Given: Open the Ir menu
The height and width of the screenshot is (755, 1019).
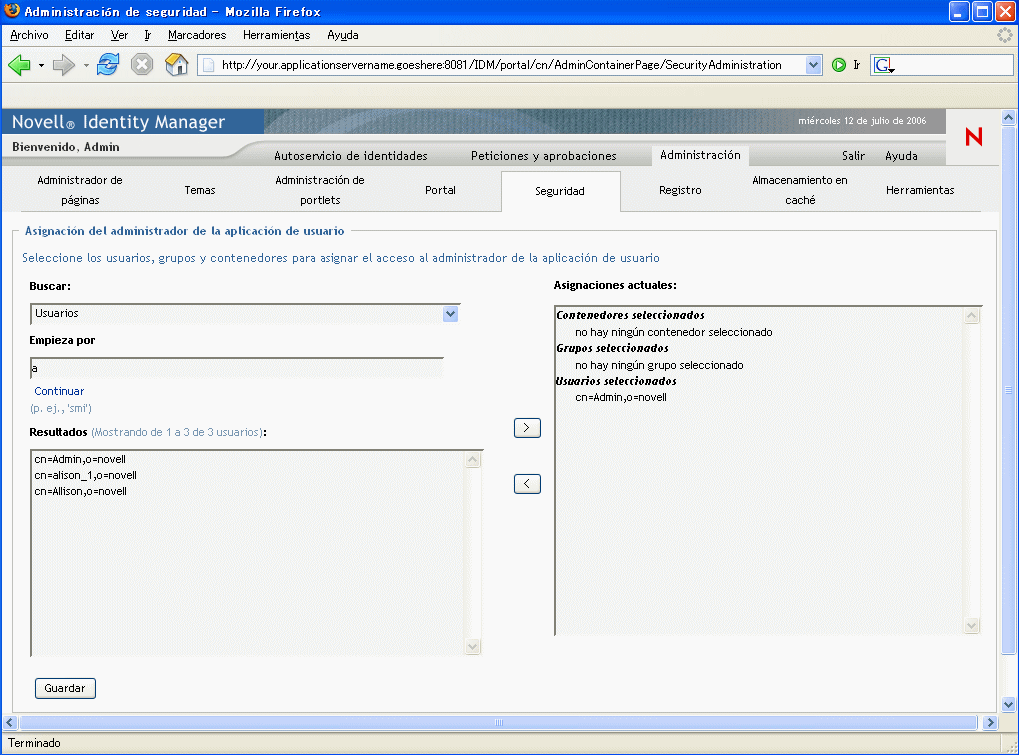Looking at the screenshot, I should (x=148, y=35).
